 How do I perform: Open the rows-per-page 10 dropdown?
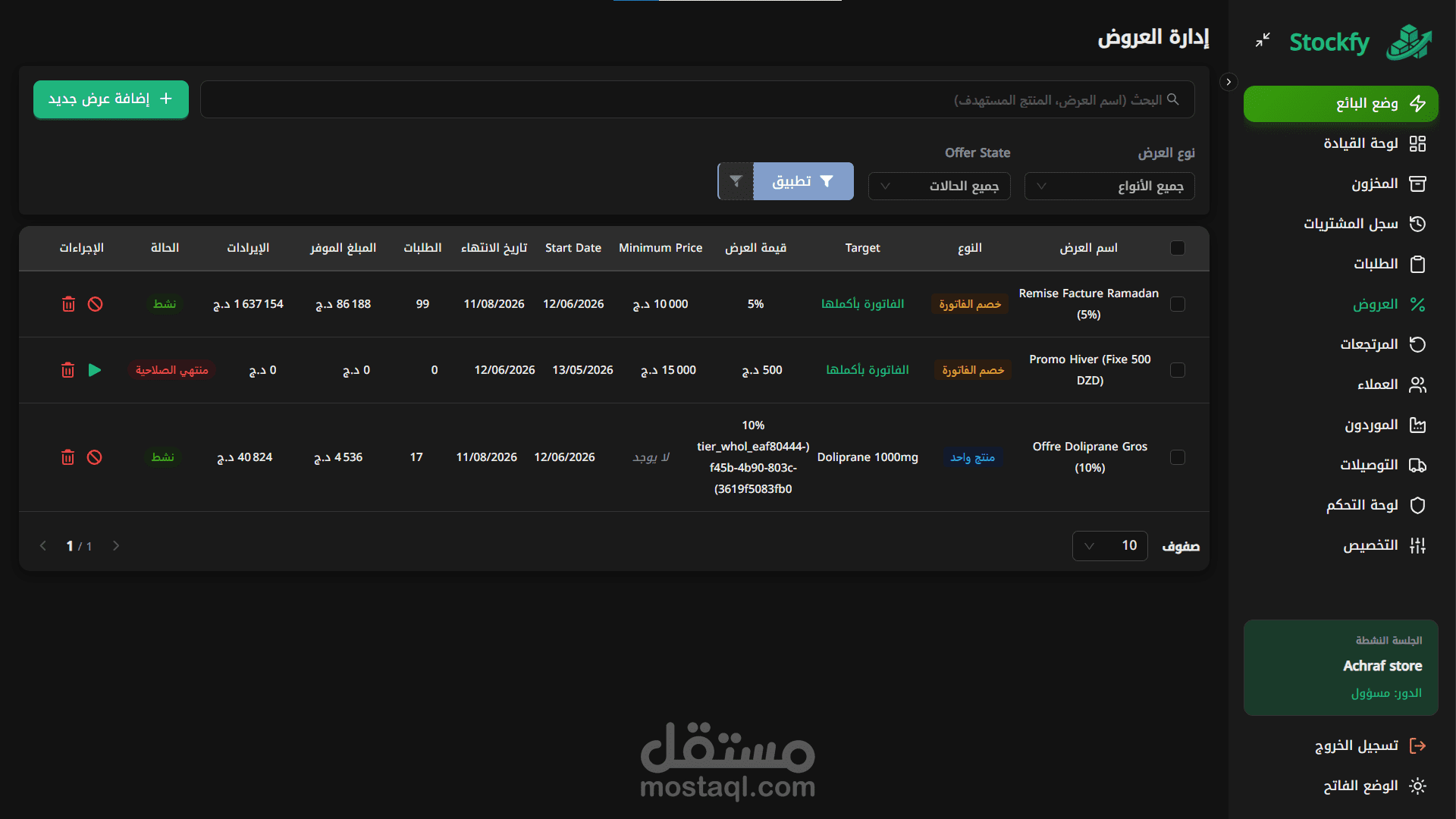[x=1109, y=546]
